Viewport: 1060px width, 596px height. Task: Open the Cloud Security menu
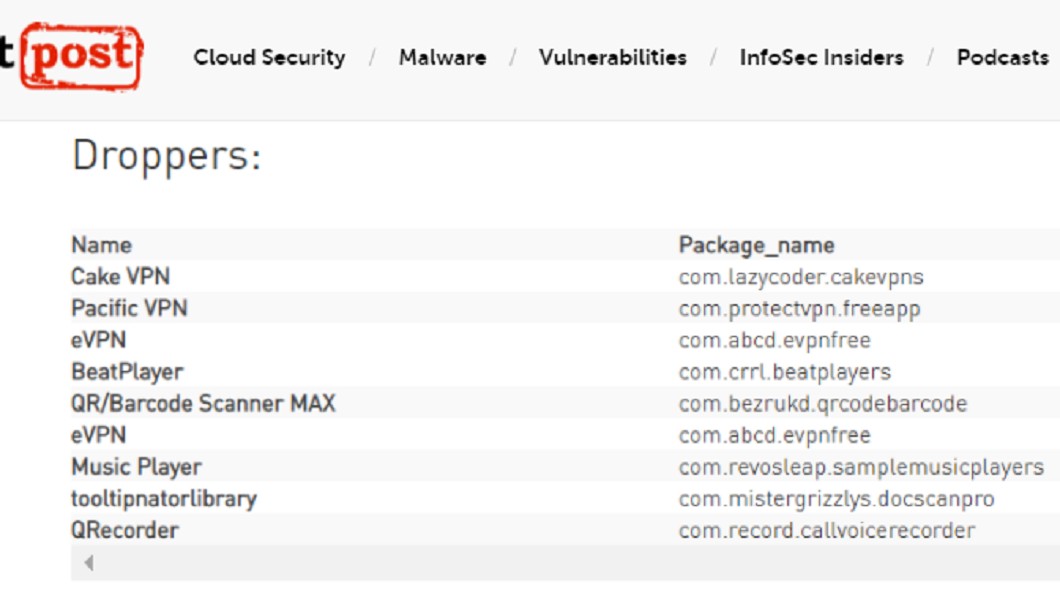tap(269, 57)
